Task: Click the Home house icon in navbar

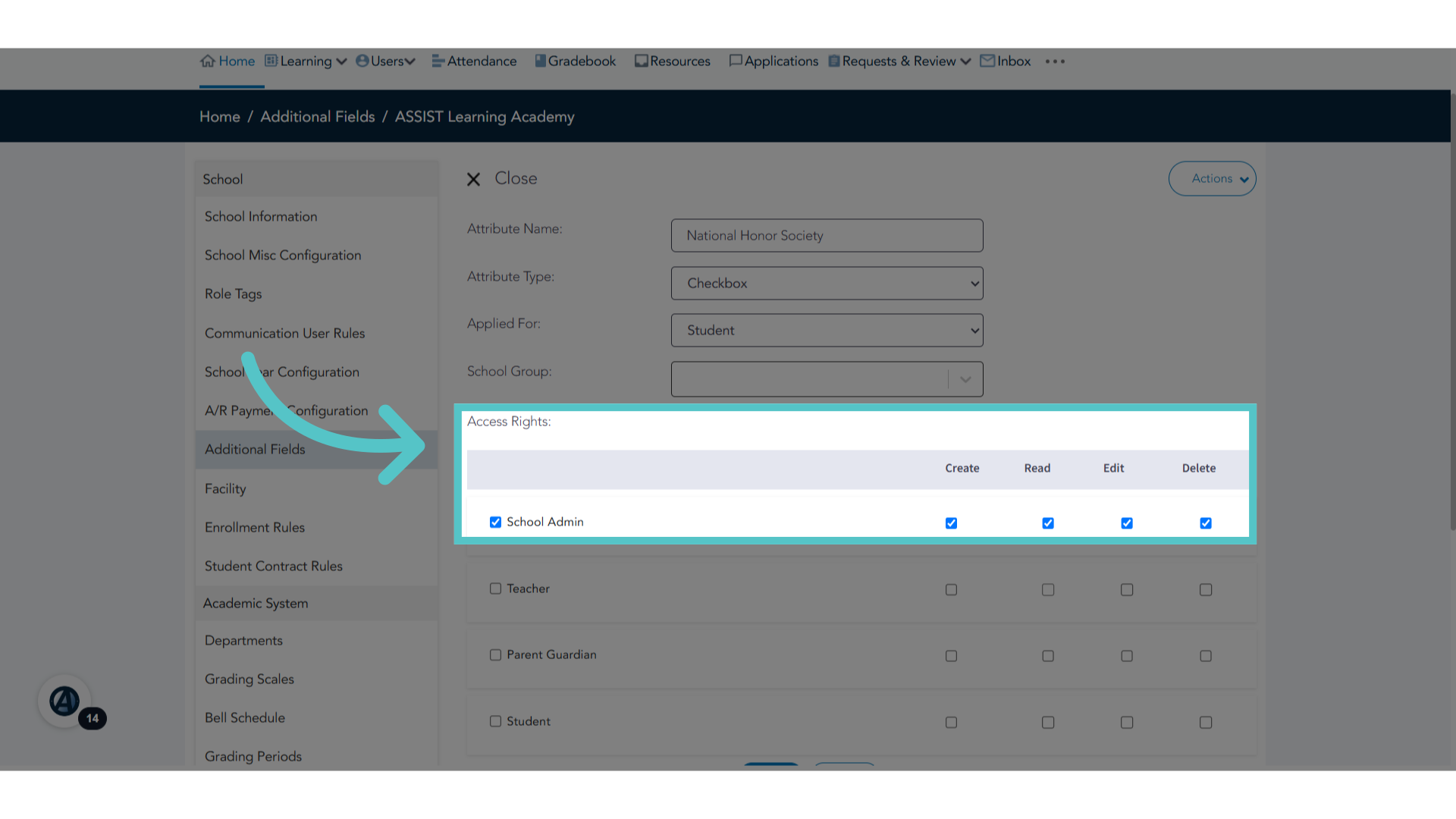Action: coord(208,61)
